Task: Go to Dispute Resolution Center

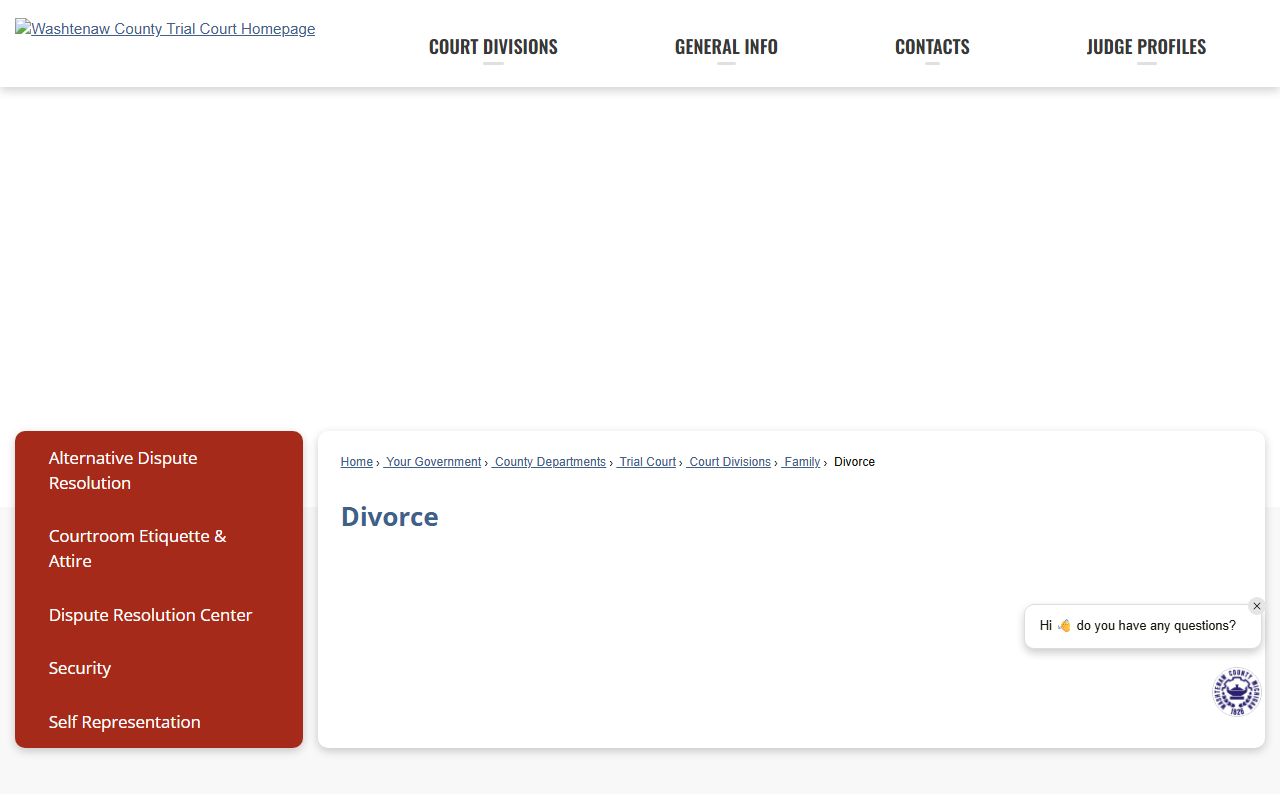Action: point(159,615)
